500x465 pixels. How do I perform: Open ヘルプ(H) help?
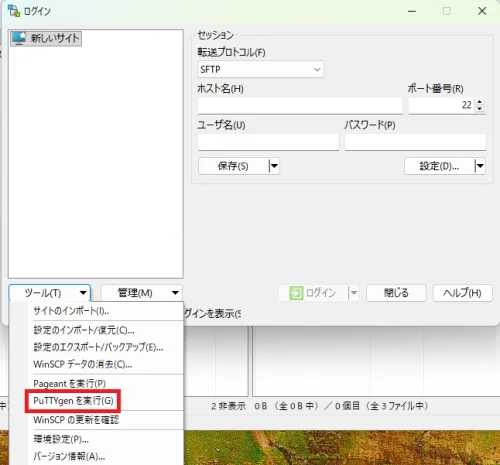pos(462,293)
